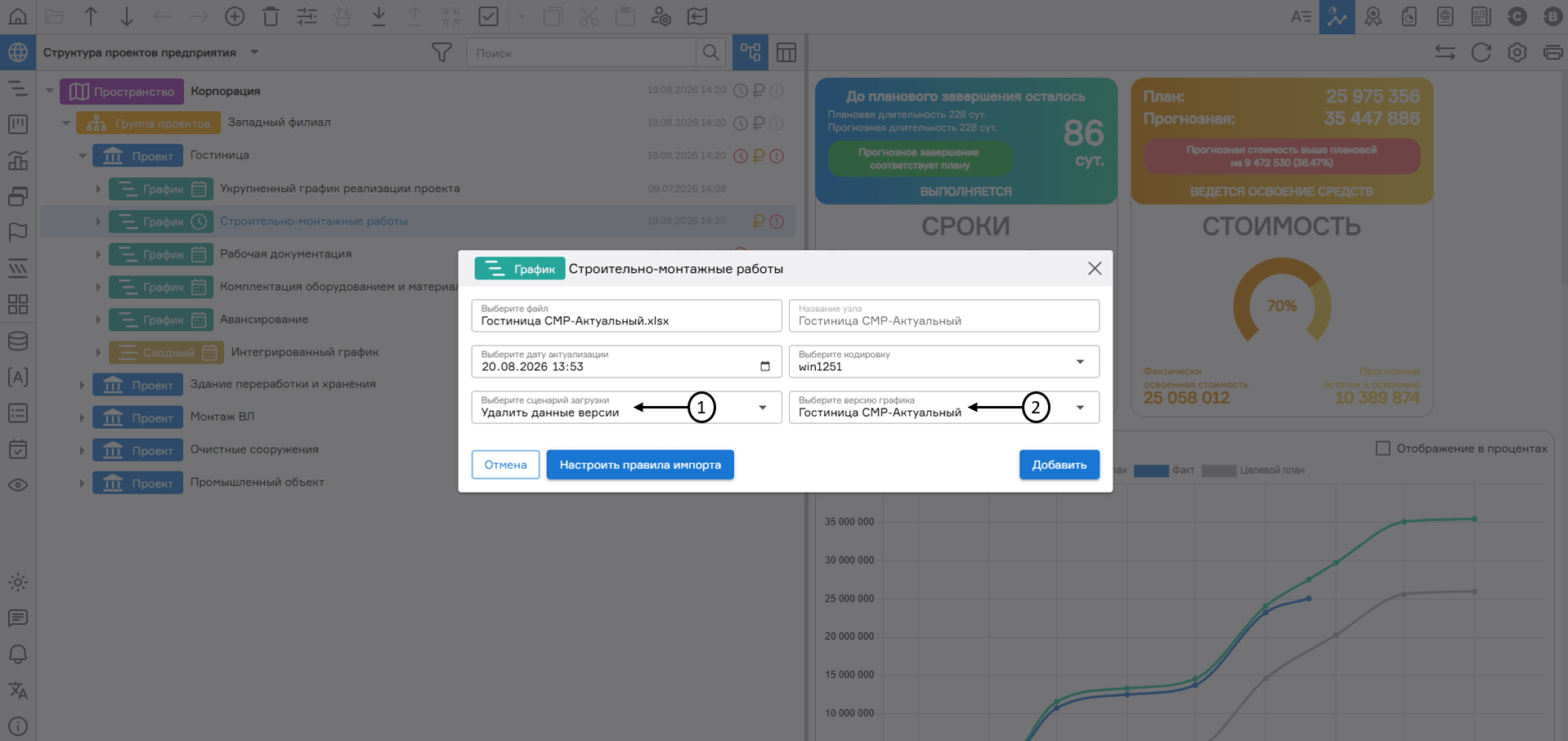Switch to the table view
The image size is (1568, 741).
(x=786, y=52)
